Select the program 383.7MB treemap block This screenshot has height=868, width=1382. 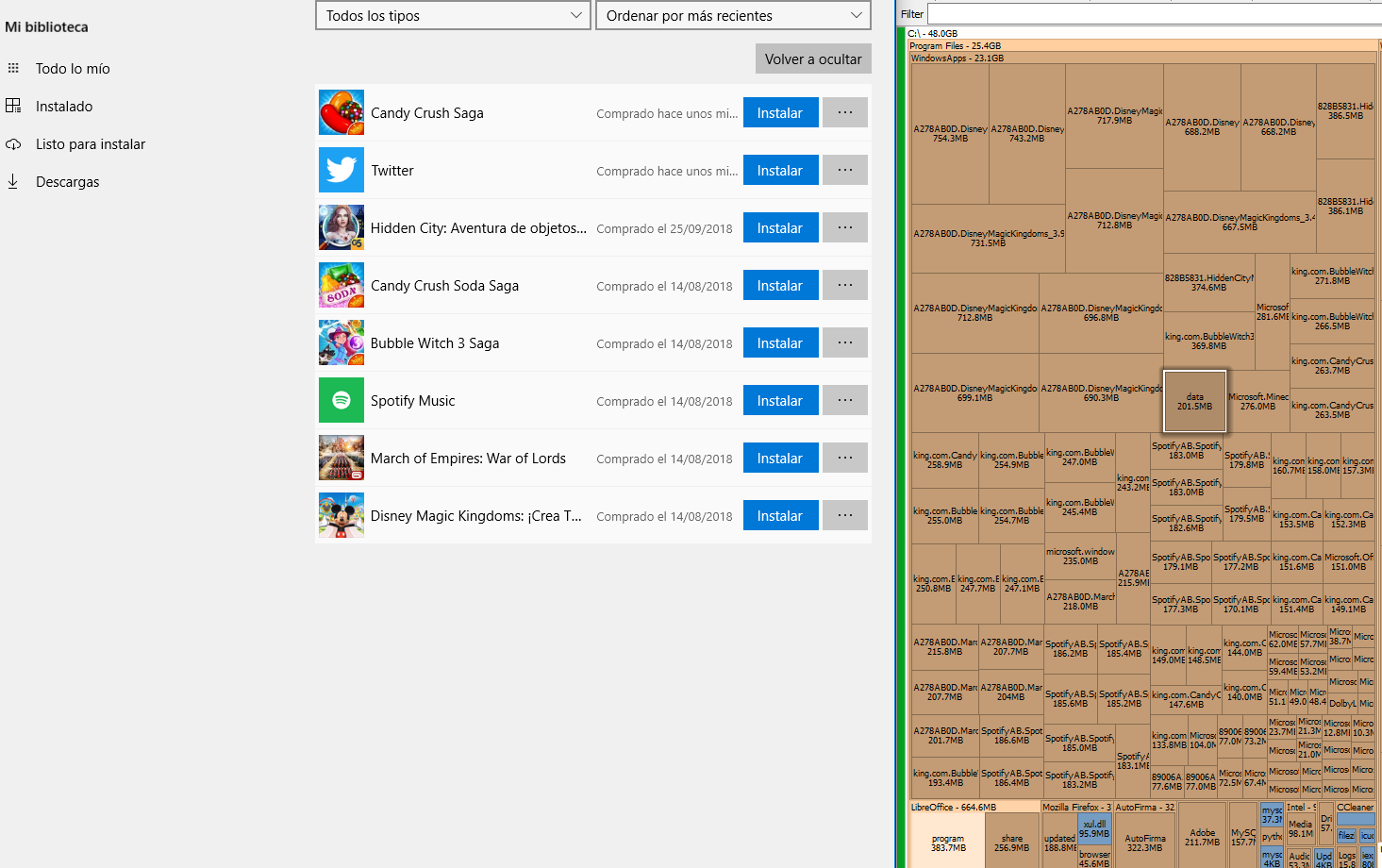(x=948, y=843)
